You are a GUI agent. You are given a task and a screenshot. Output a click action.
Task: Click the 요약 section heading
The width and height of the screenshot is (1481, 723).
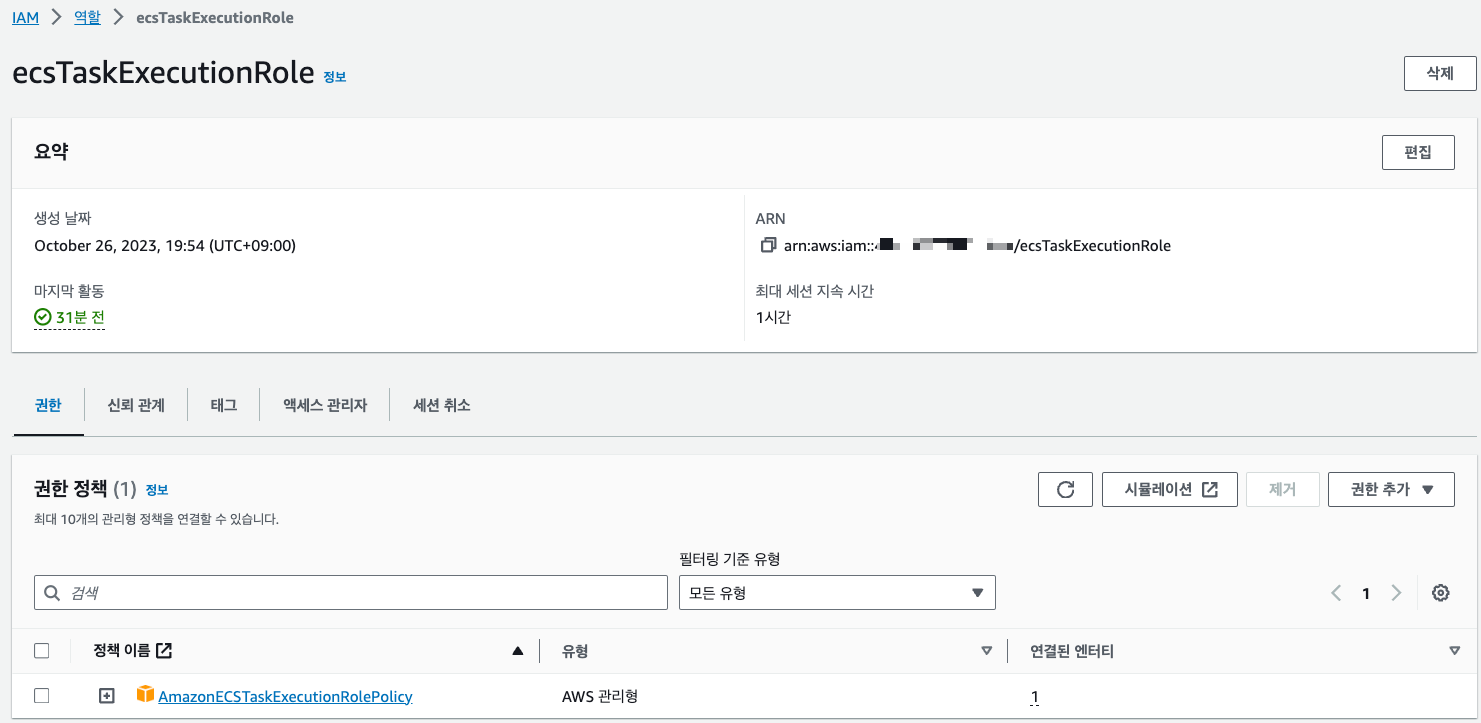51,152
